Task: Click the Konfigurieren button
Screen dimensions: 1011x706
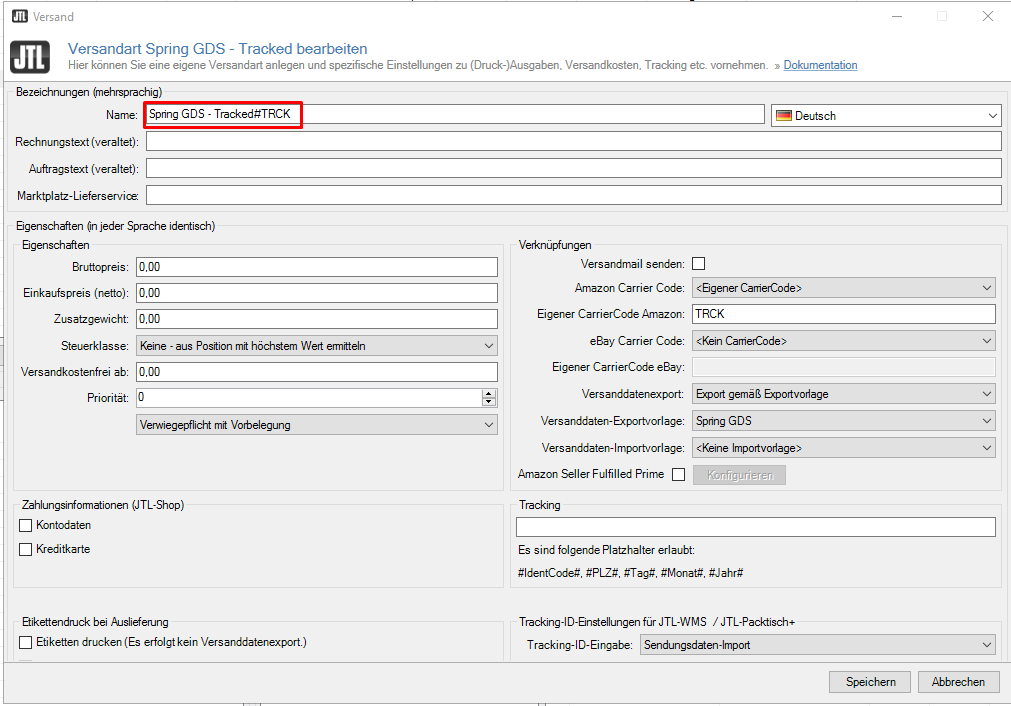Action: click(x=740, y=475)
